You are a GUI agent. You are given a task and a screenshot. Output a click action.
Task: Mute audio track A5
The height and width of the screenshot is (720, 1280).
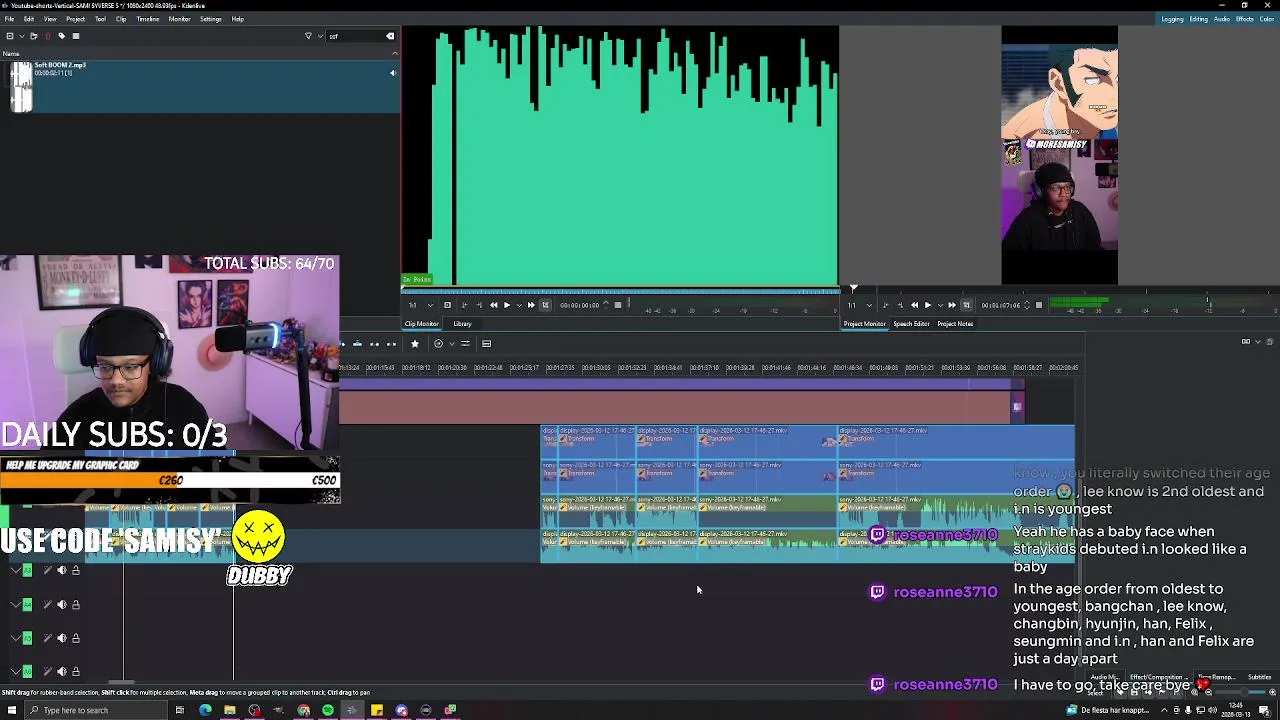(61, 638)
